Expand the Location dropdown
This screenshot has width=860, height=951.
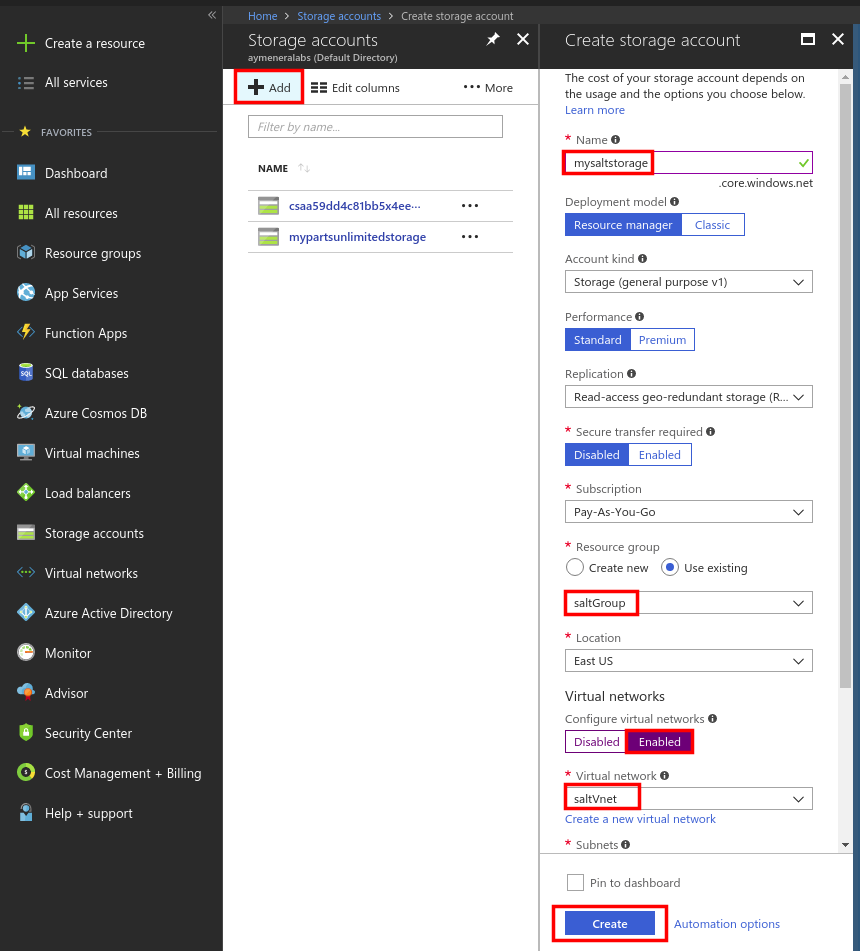pyautogui.click(x=688, y=660)
